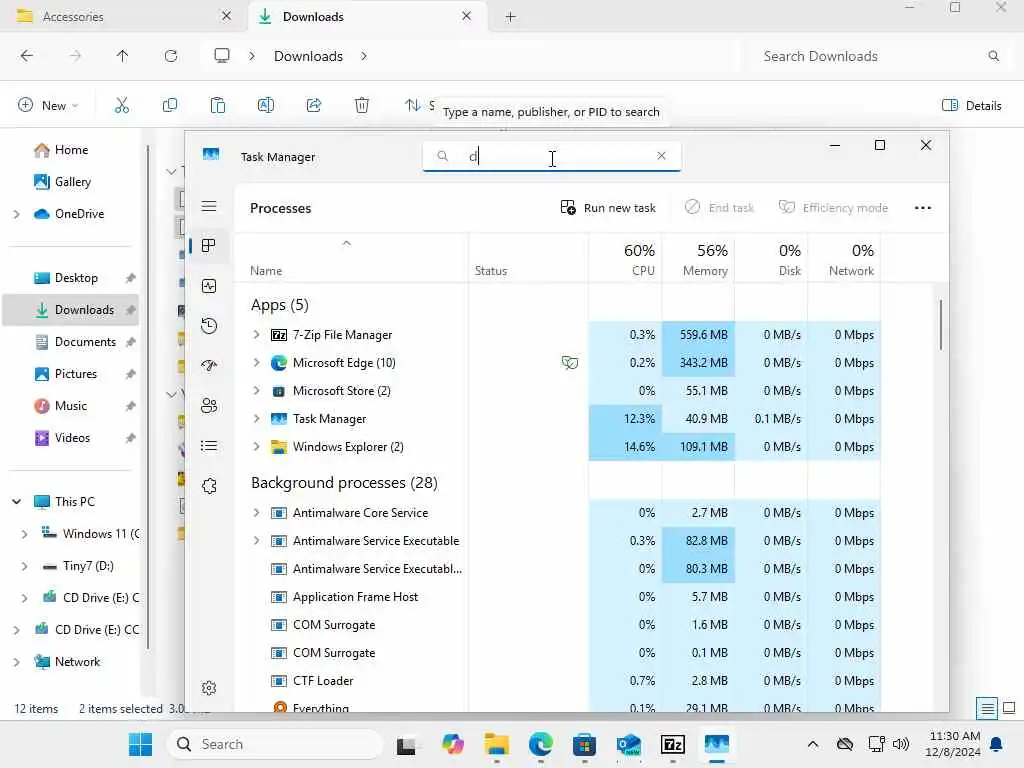
Task: Click efficiency mode leaf on Microsoft Edge
Action: coord(569,362)
